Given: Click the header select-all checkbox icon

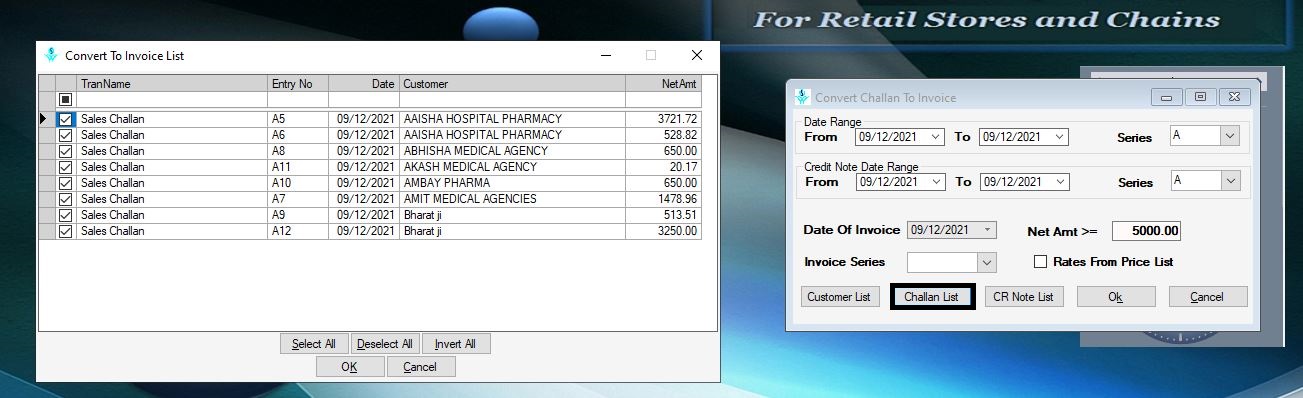Looking at the screenshot, I should click(x=66, y=100).
